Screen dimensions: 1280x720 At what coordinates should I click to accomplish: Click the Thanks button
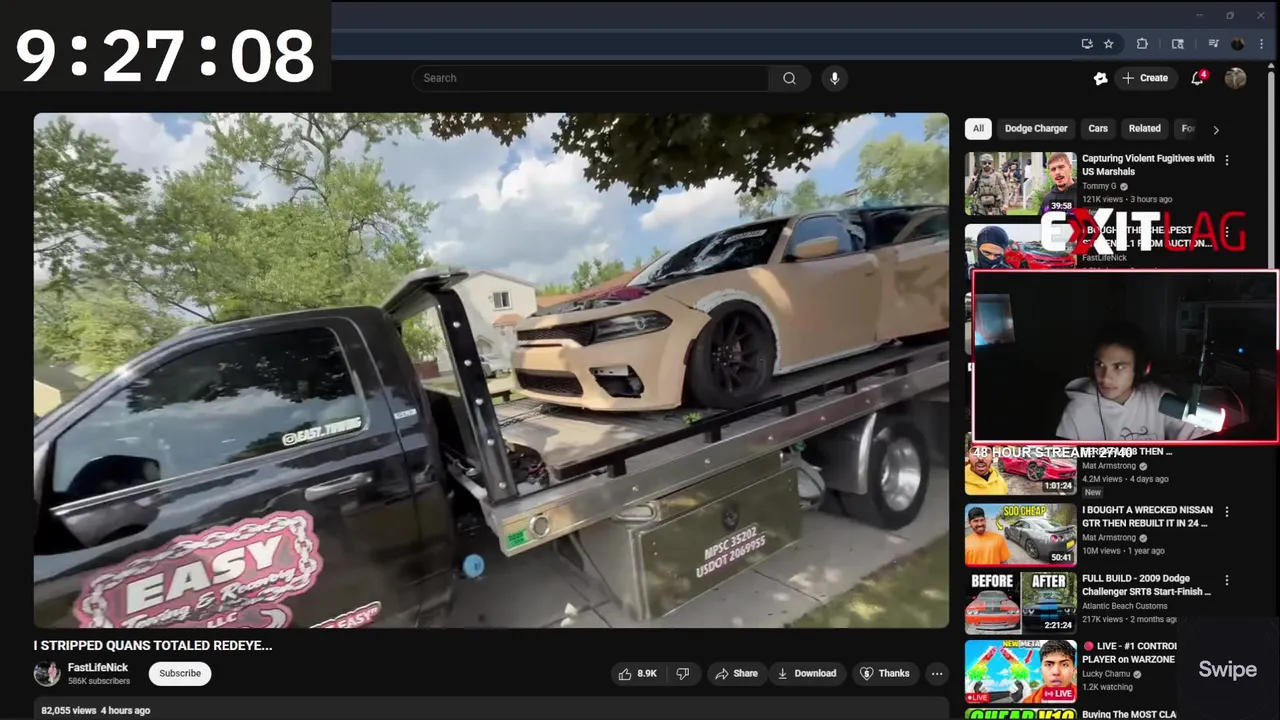tap(885, 673)
